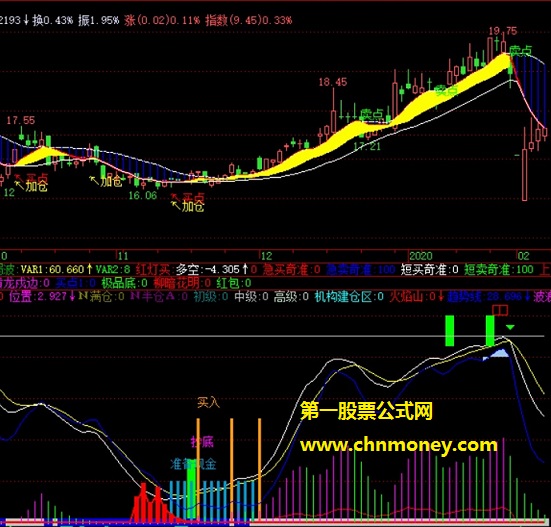The width and height of the screenshot is (551, 527).
Task: Select the 中级:0 indicator
Action: click(x=251, y=297)
